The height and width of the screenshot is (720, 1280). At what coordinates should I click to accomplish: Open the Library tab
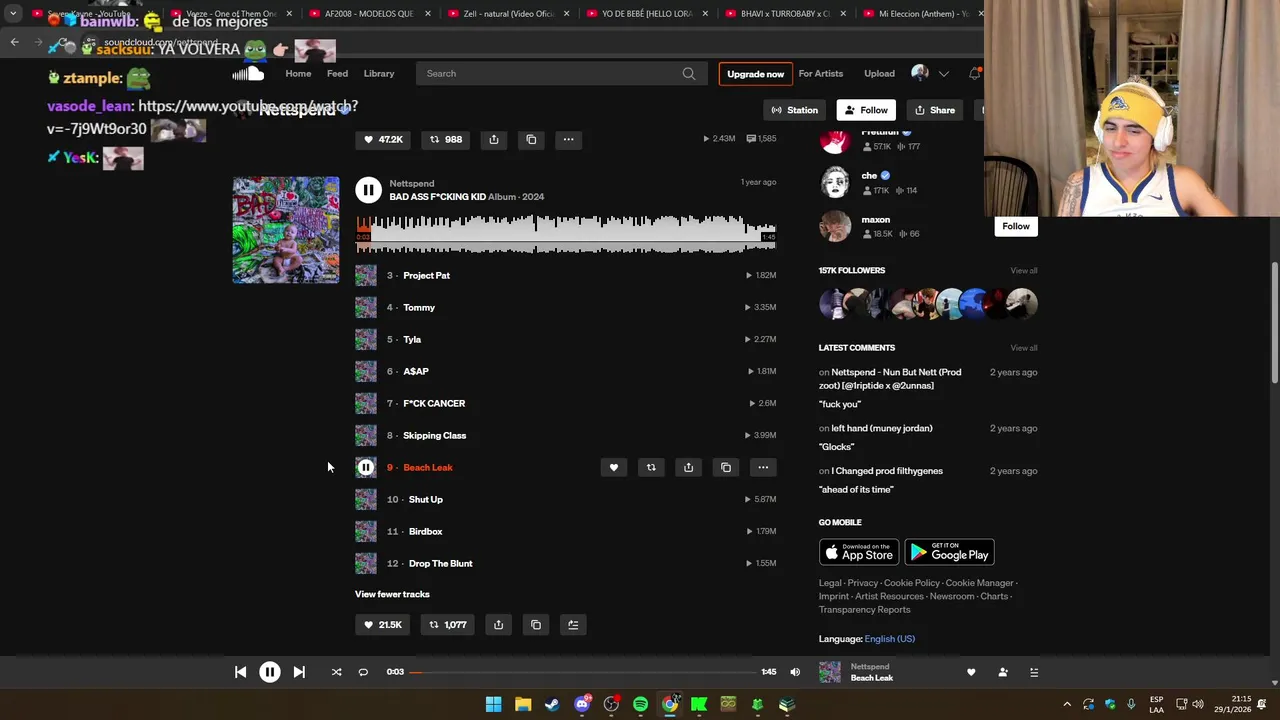(x=379, y=73)
